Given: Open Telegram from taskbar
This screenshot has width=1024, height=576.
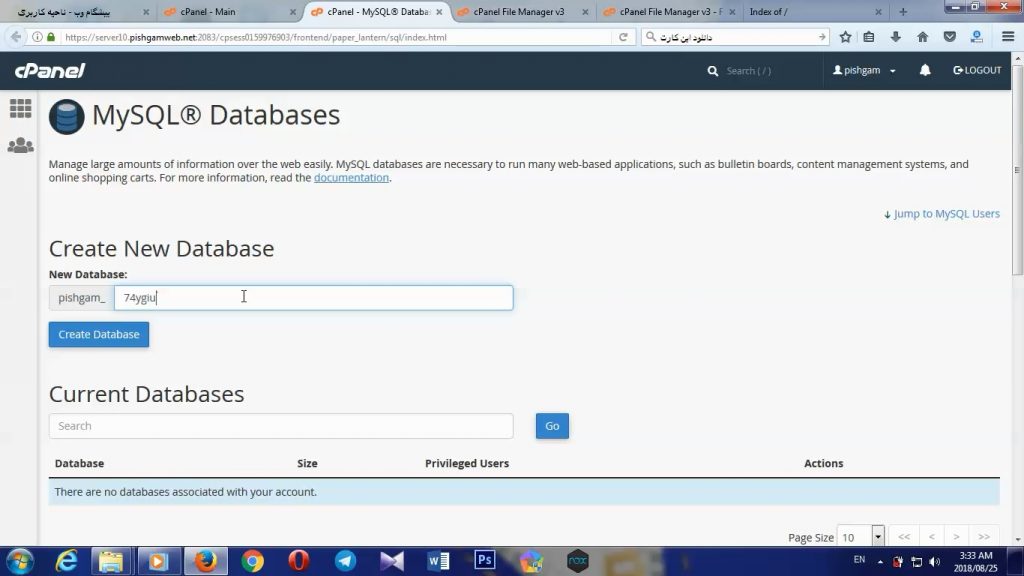Looking at the screenshot, I should [345, 561].
